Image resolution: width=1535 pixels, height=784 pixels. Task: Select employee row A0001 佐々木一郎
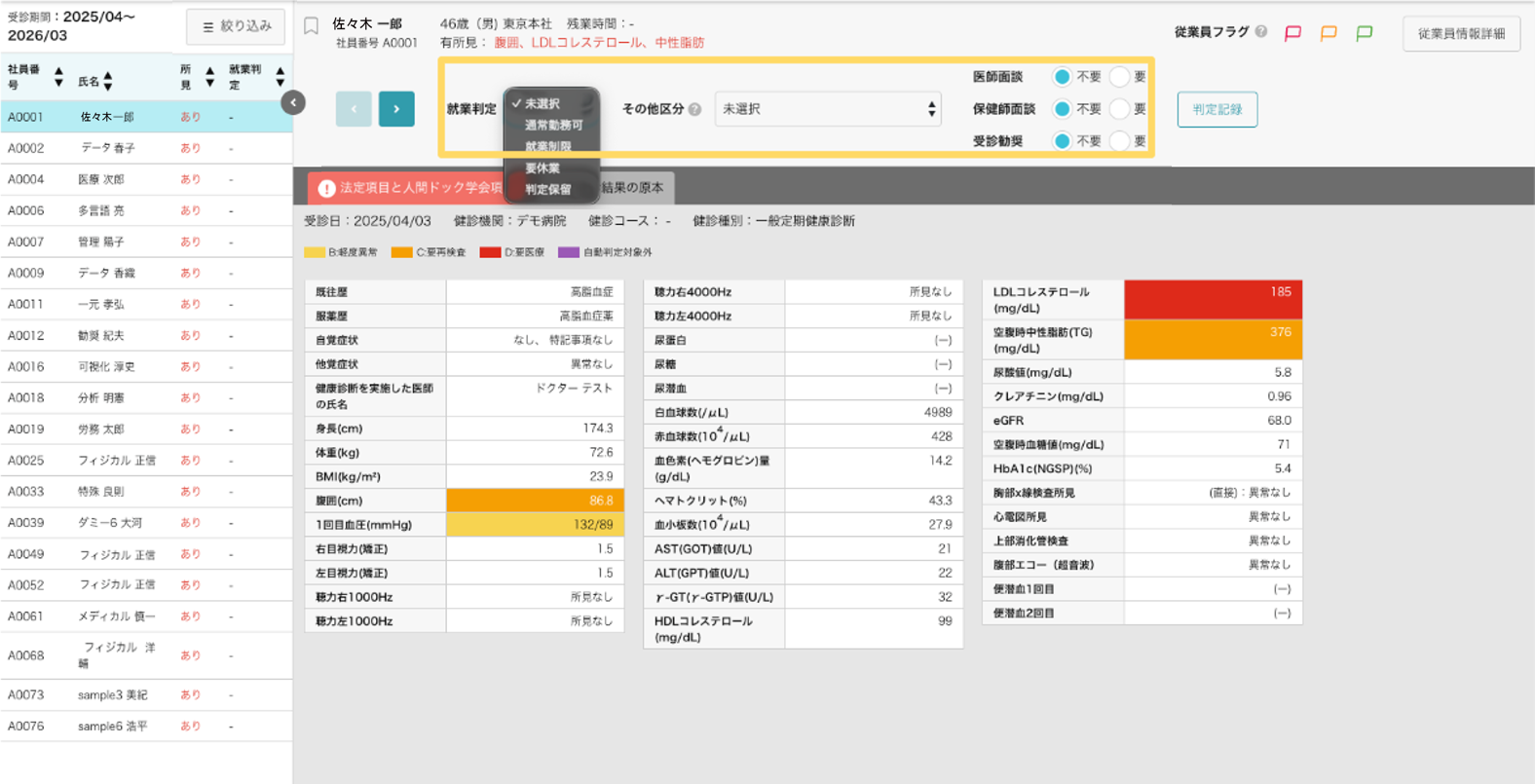coord(146,117)
